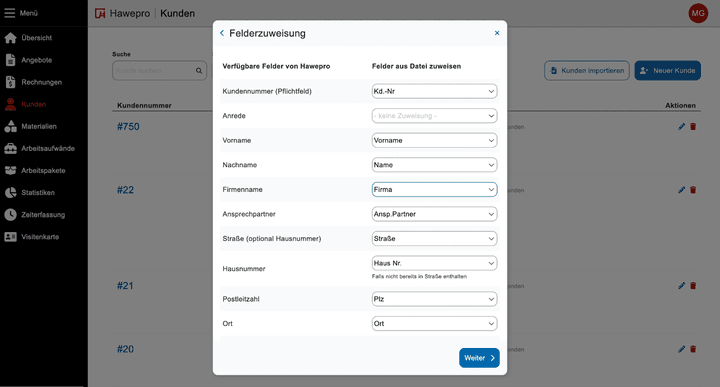Open Materialien in the sidebar
Image resolution: width=720 pixels, height=387 pixels.
[x=39, y=126]
